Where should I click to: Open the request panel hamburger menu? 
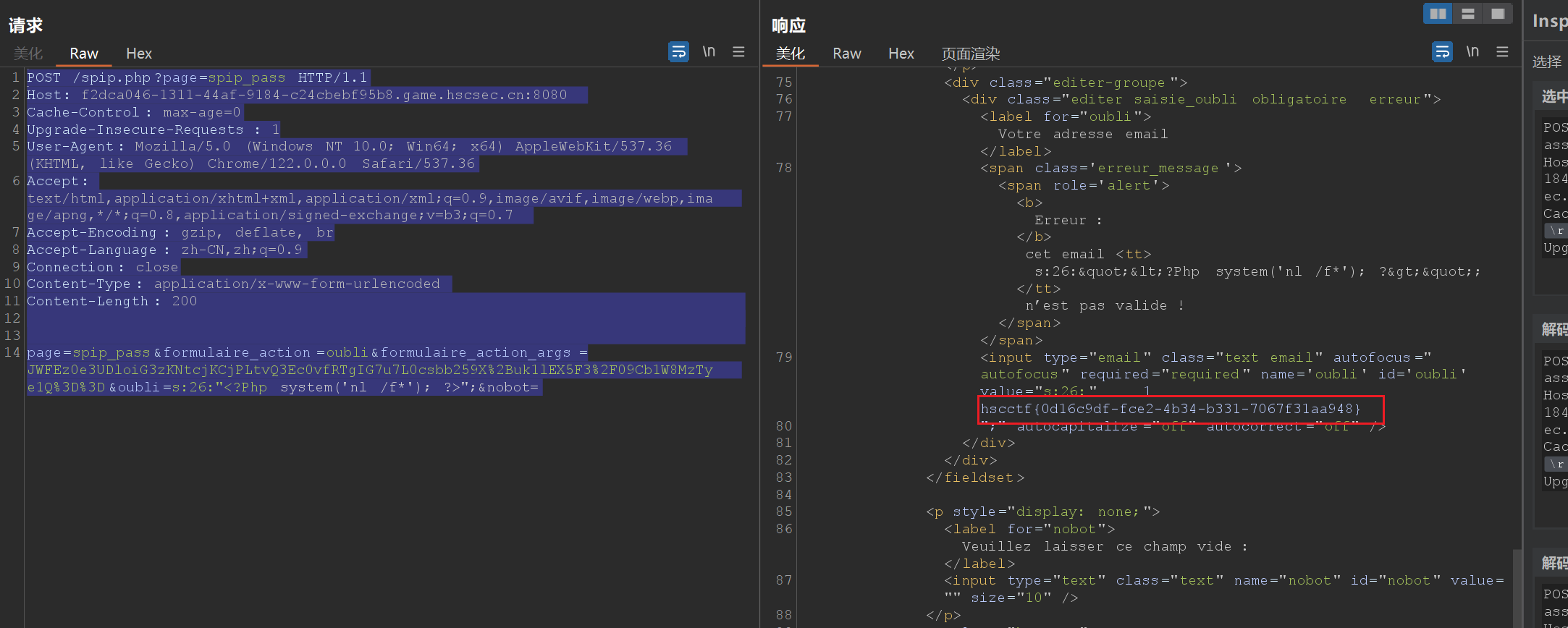click(x=738, y=52)
